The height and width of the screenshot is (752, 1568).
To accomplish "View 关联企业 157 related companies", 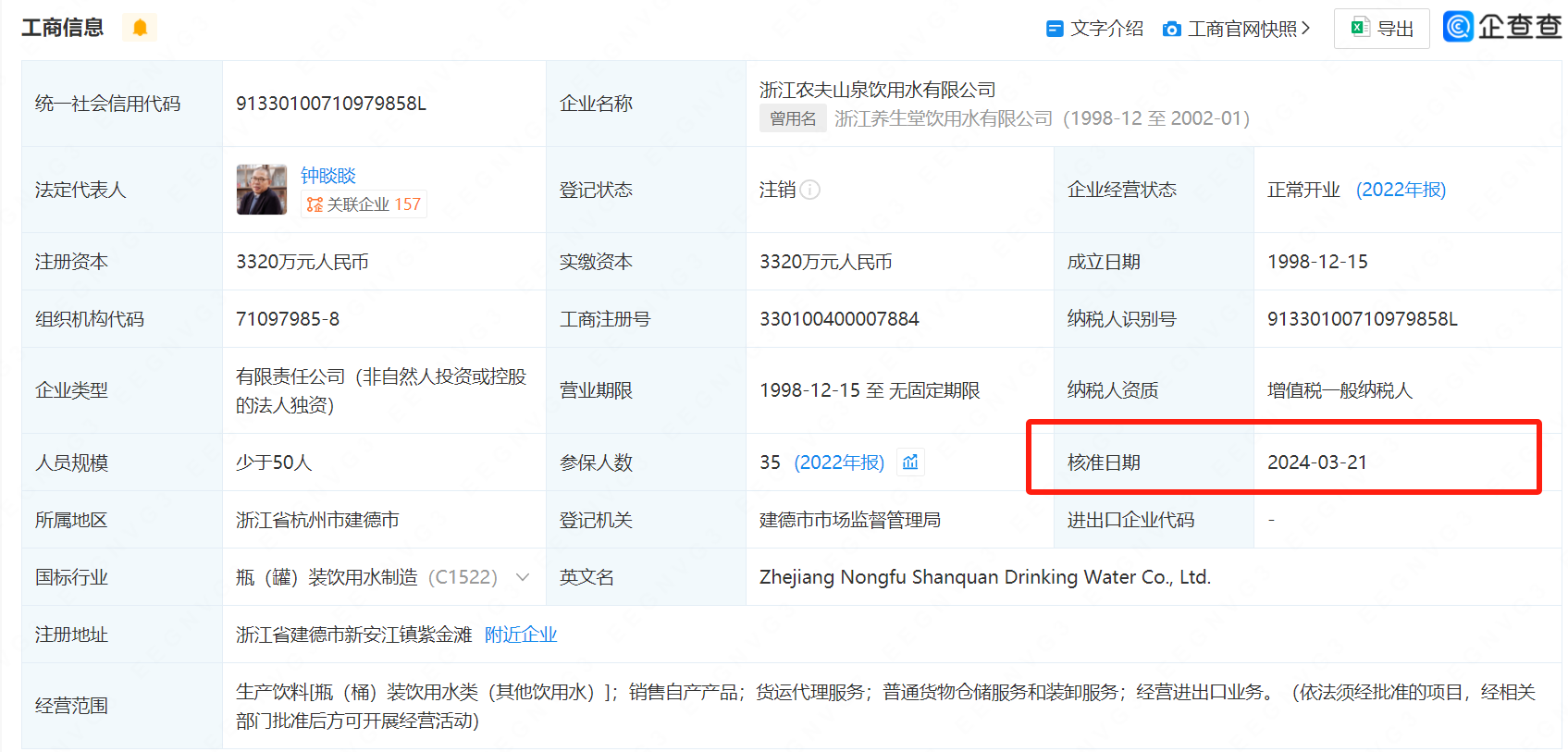I will 364,204.
